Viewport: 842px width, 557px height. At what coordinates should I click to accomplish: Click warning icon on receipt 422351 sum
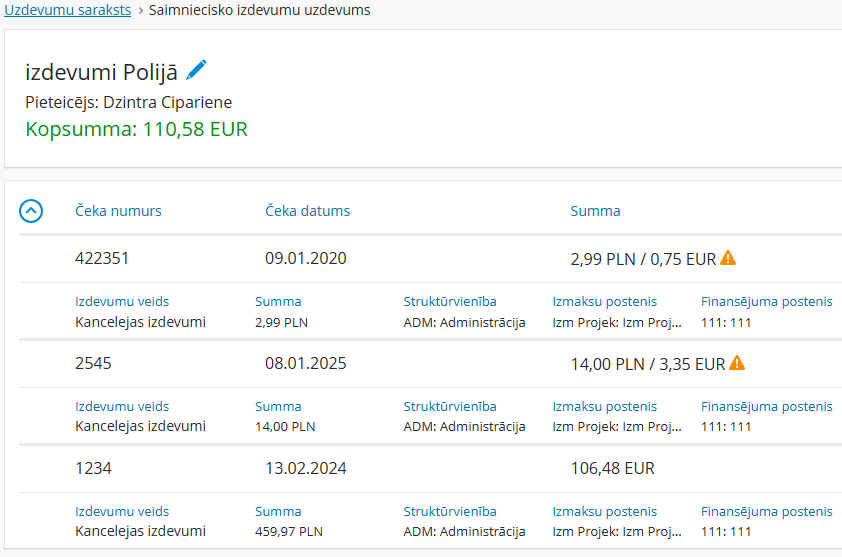point(728,258)
